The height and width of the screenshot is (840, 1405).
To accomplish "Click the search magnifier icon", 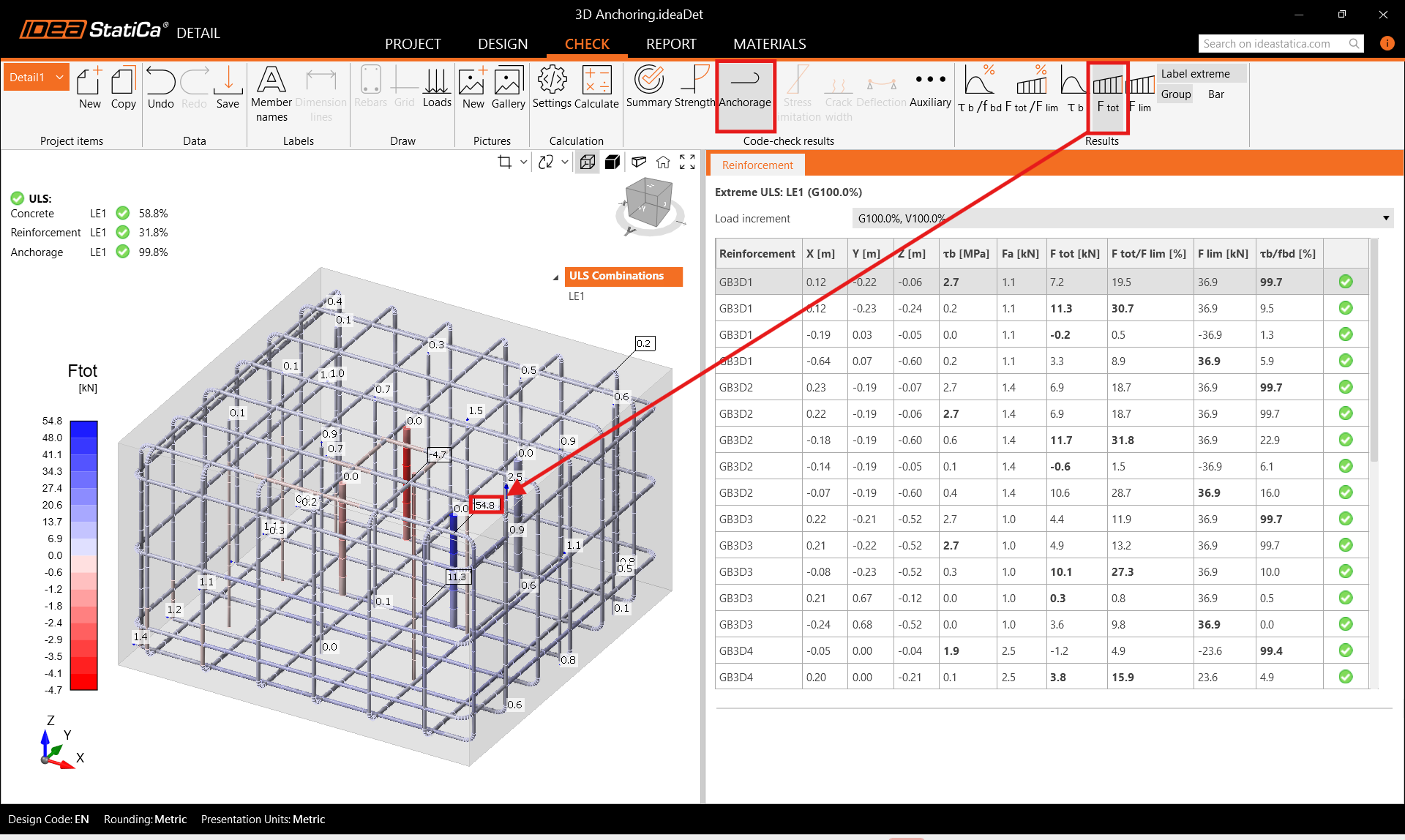I will pos(1355,43).
